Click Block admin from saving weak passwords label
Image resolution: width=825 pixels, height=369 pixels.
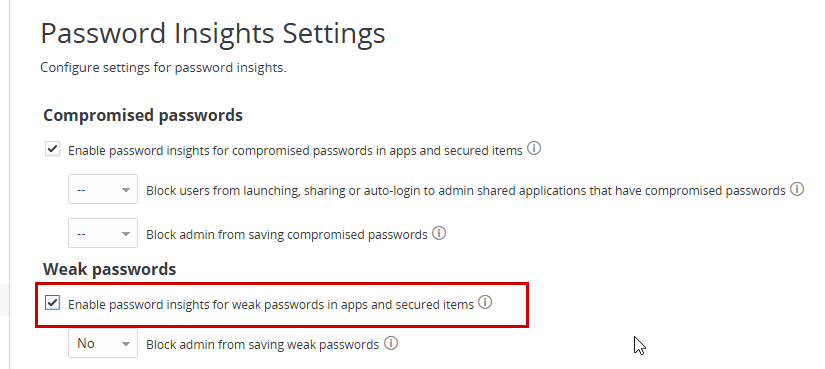point(263,345)
